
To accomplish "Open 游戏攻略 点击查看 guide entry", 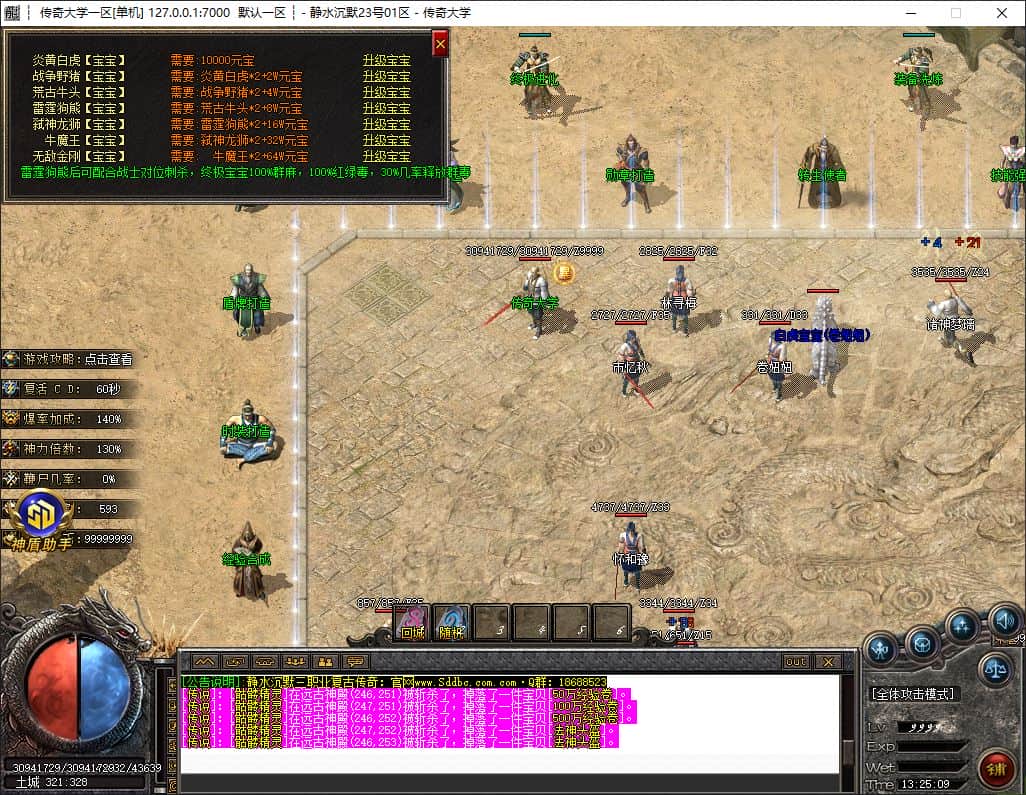I will [69, 359].
